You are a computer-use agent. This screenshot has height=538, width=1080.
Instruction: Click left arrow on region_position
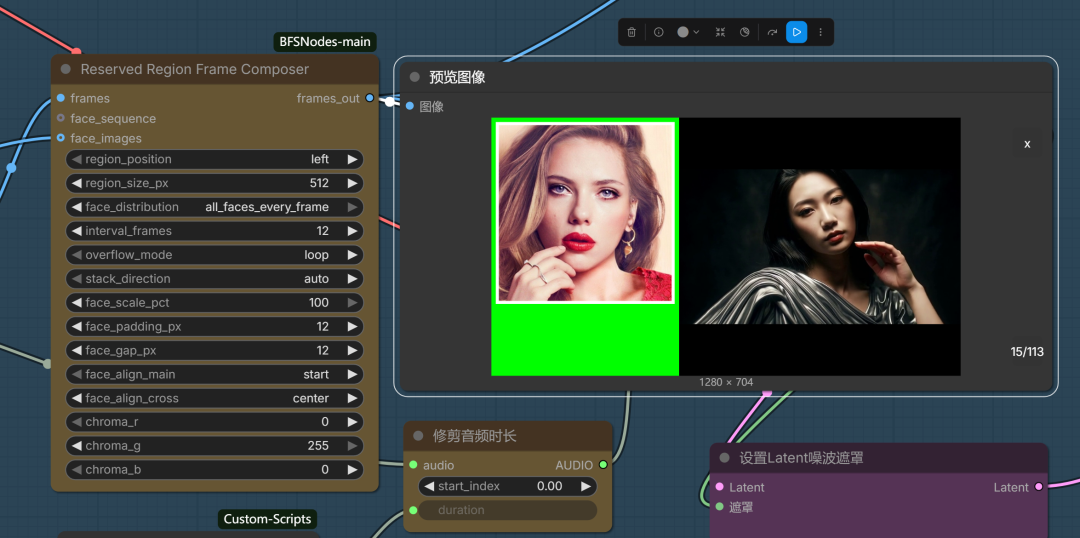76,159
